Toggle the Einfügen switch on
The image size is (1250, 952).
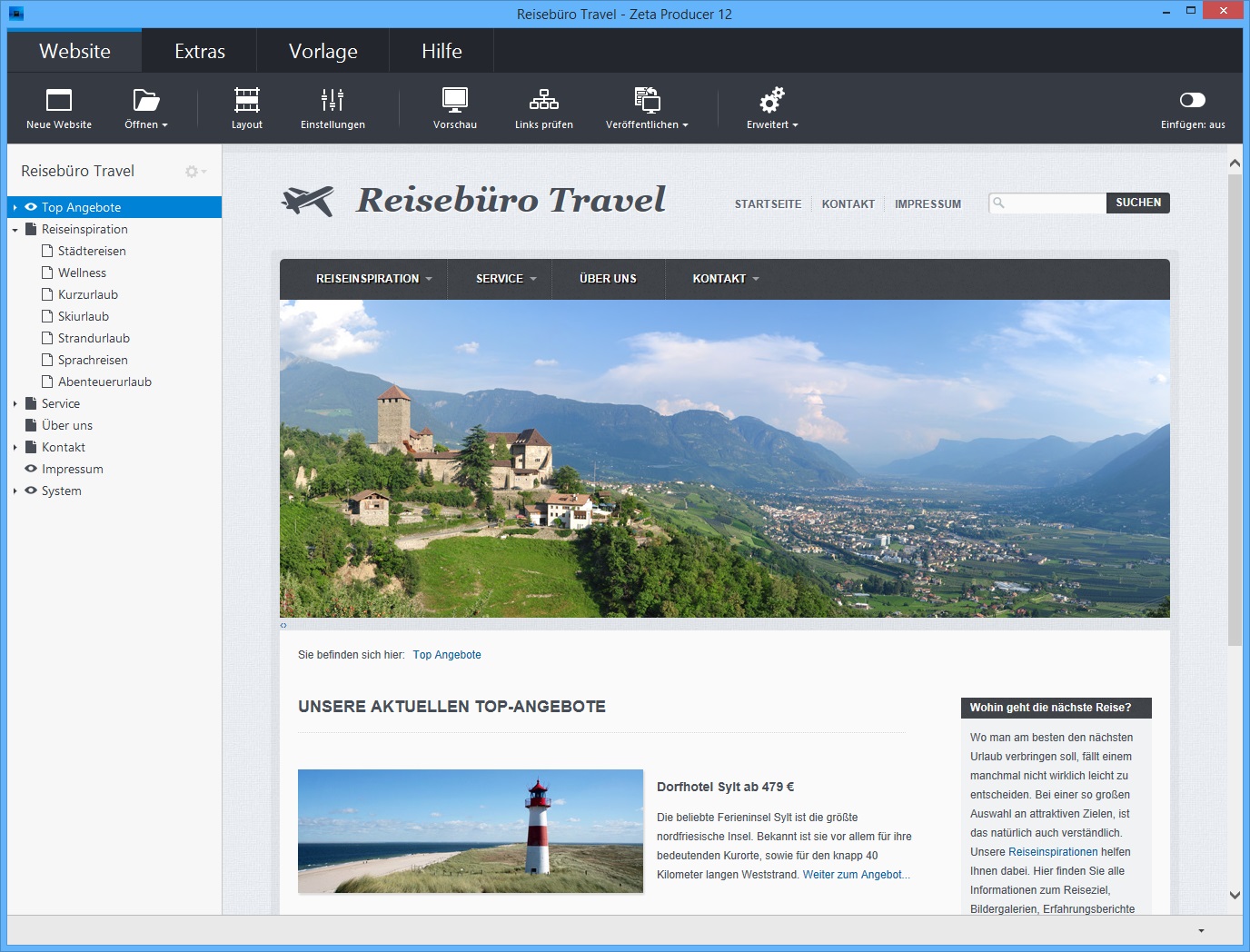pos(1192,100)
